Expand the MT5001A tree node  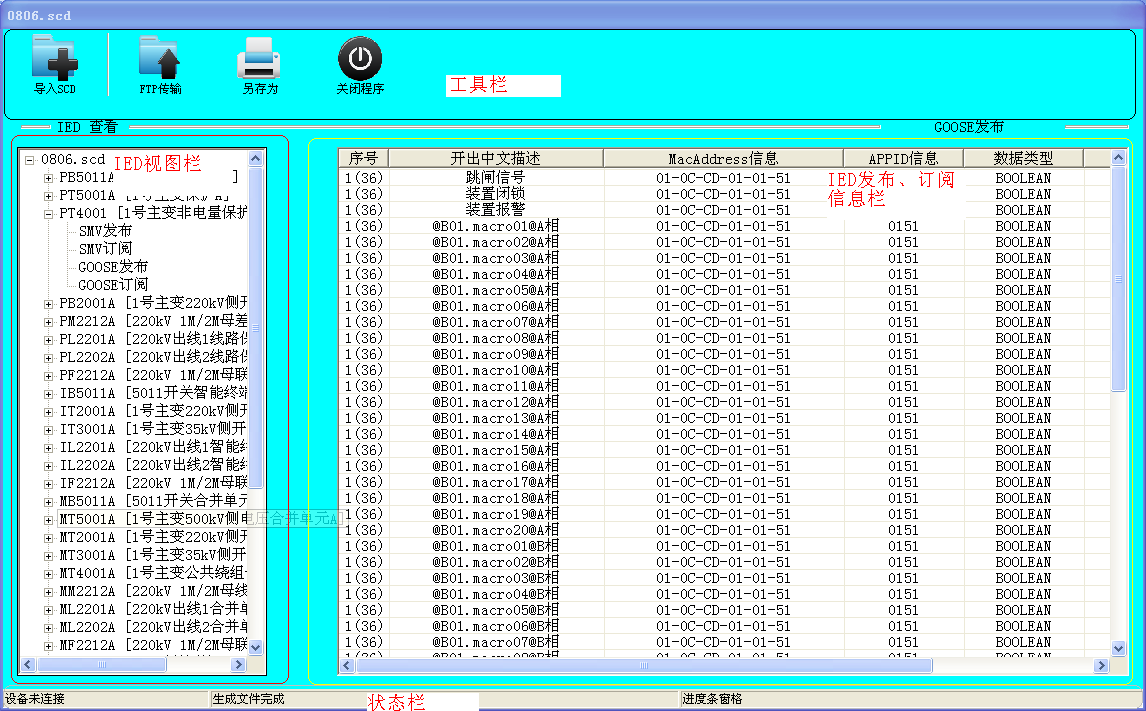coord(48,520)
